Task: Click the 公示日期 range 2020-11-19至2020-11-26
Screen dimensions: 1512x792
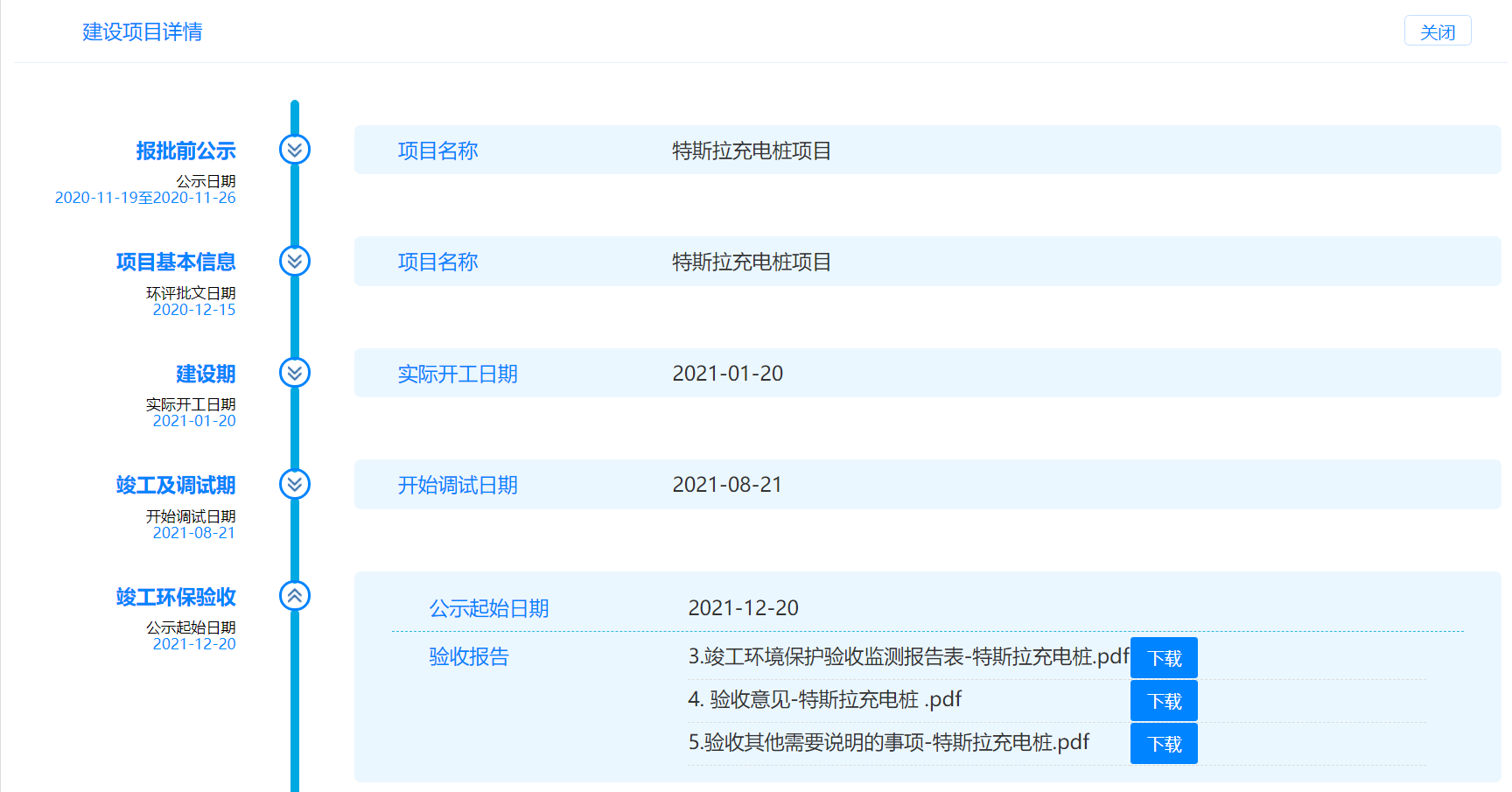Action: (x=145, y=198)
